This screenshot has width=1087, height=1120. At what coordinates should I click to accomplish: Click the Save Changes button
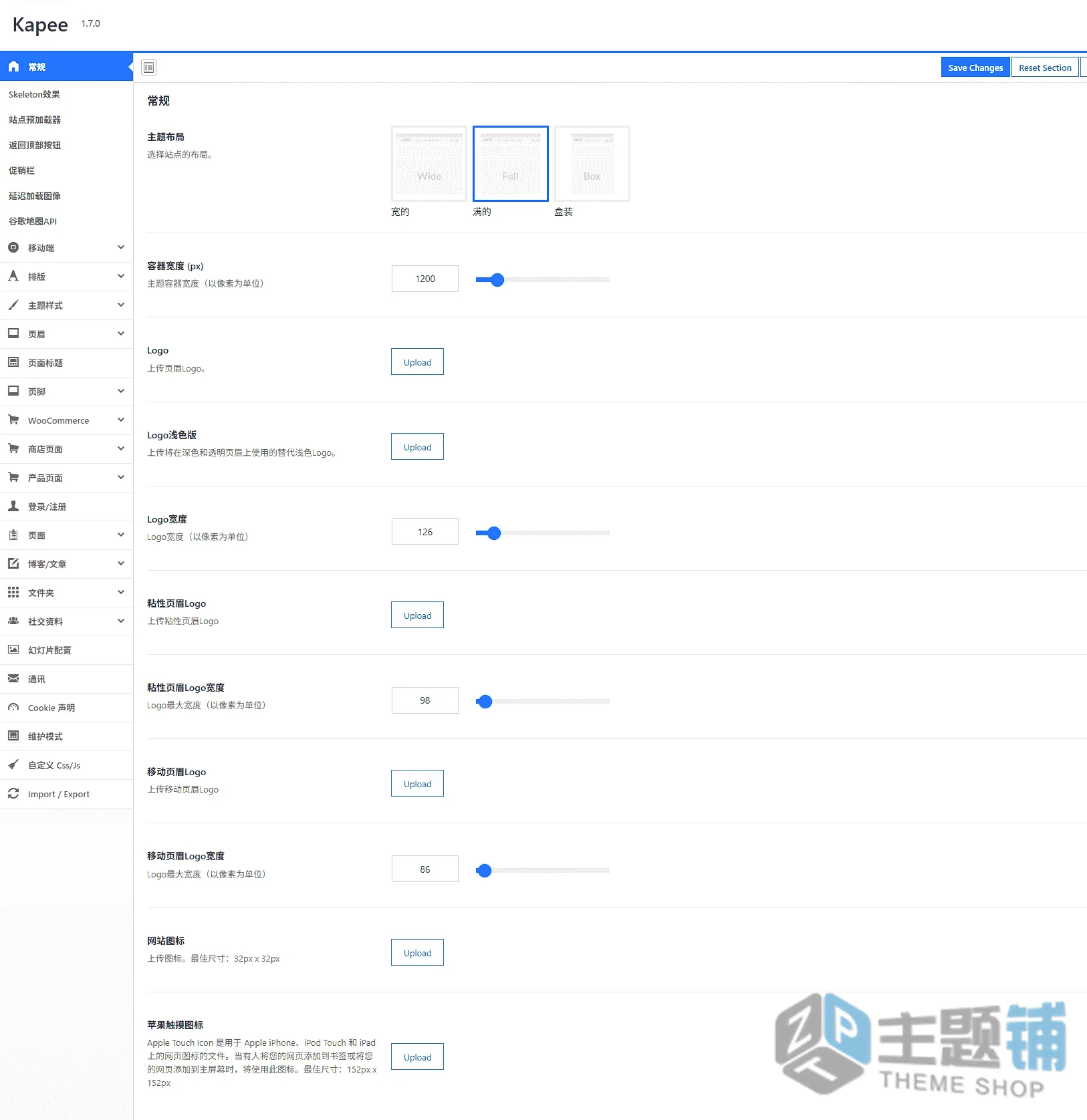pyautogui.click(x=975, y=67)
